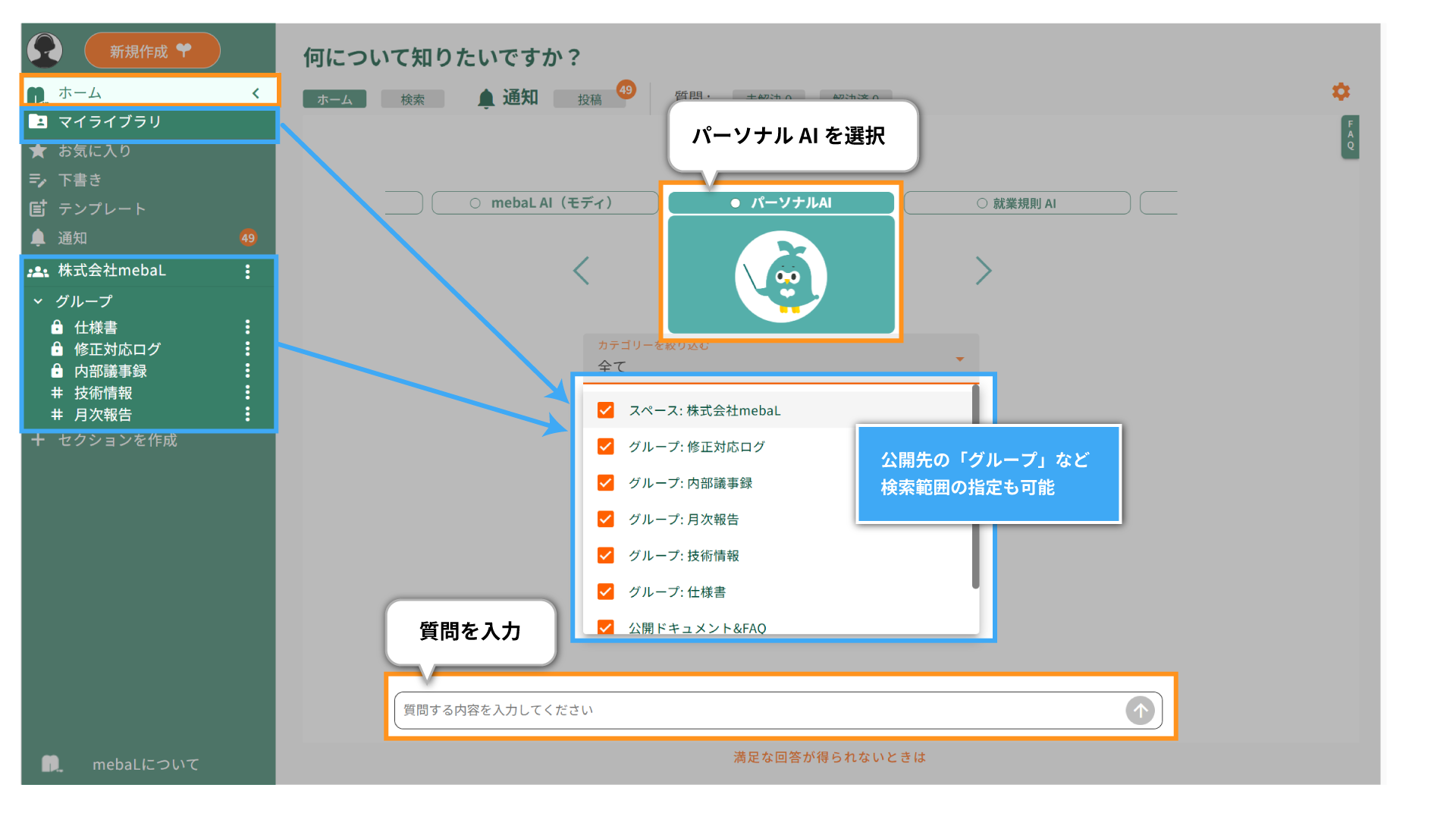Click セクションを作成 plus icon
Image resolution: width=1456 pixels, height=819 pixels.
(38, 440)
